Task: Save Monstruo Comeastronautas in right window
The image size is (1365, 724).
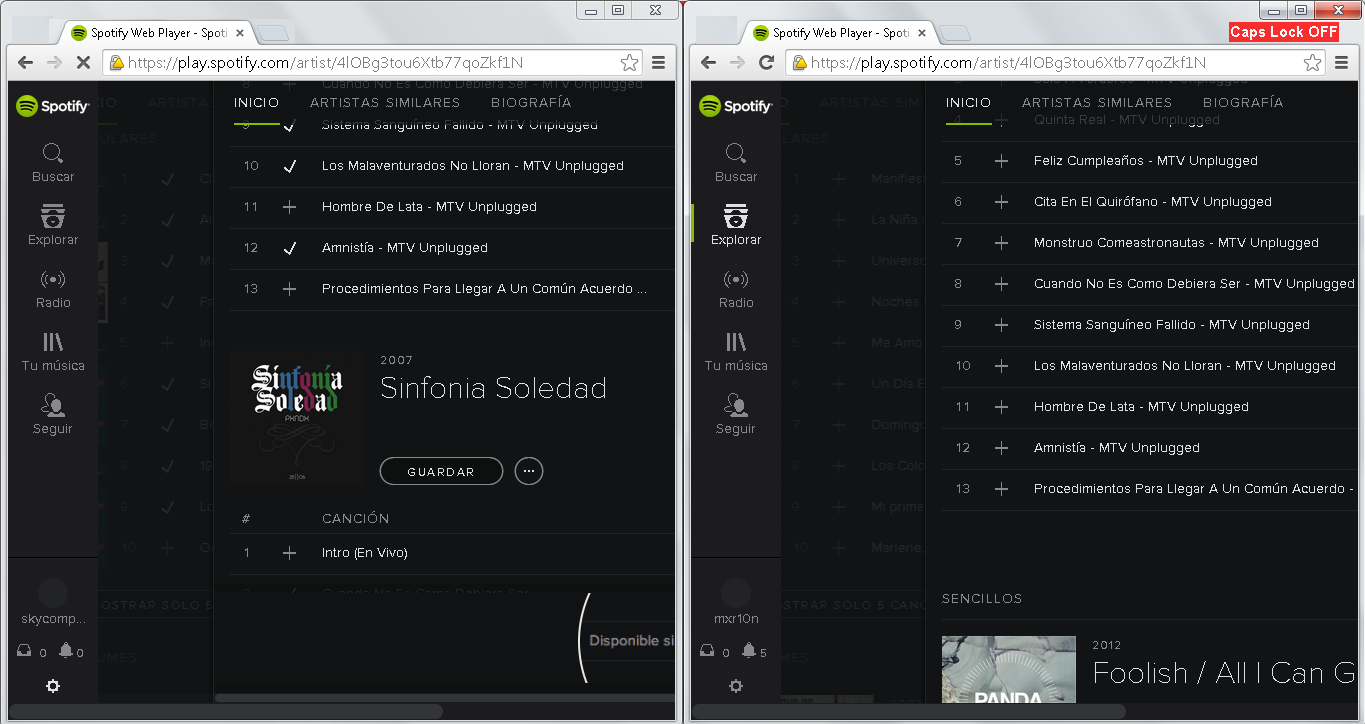Action: point(1002,243)
